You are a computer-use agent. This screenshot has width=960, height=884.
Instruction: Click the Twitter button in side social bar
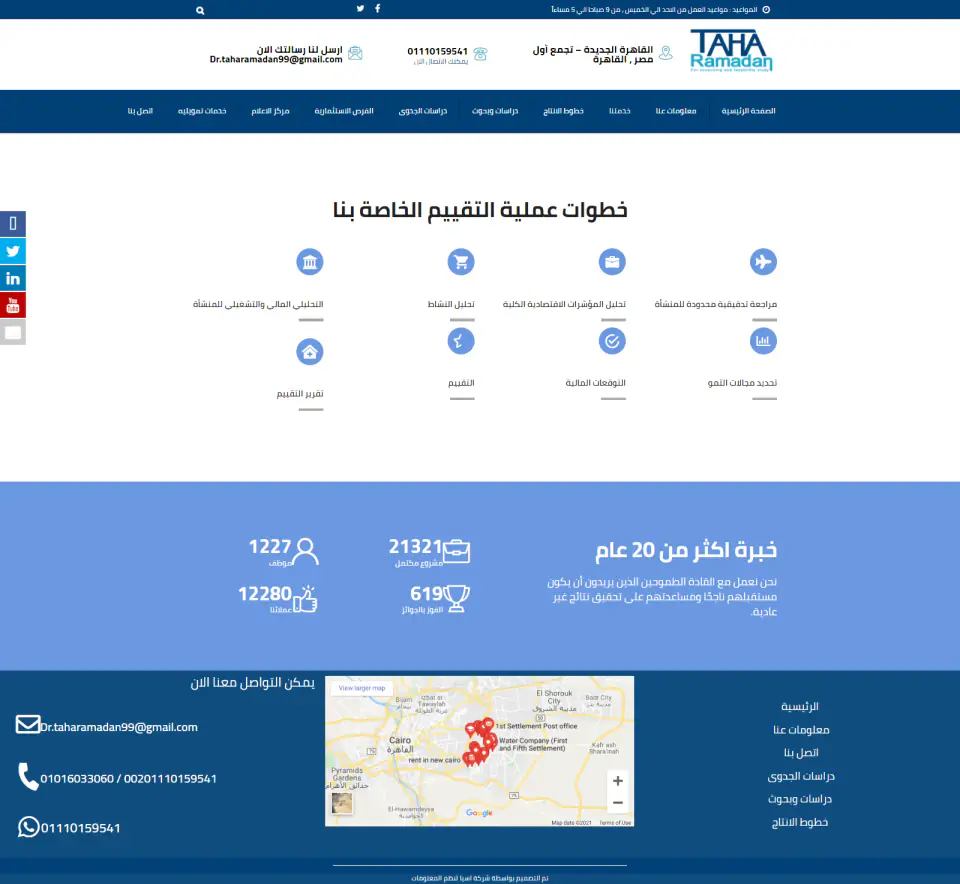pyautogui.click(x=13, y=251)
